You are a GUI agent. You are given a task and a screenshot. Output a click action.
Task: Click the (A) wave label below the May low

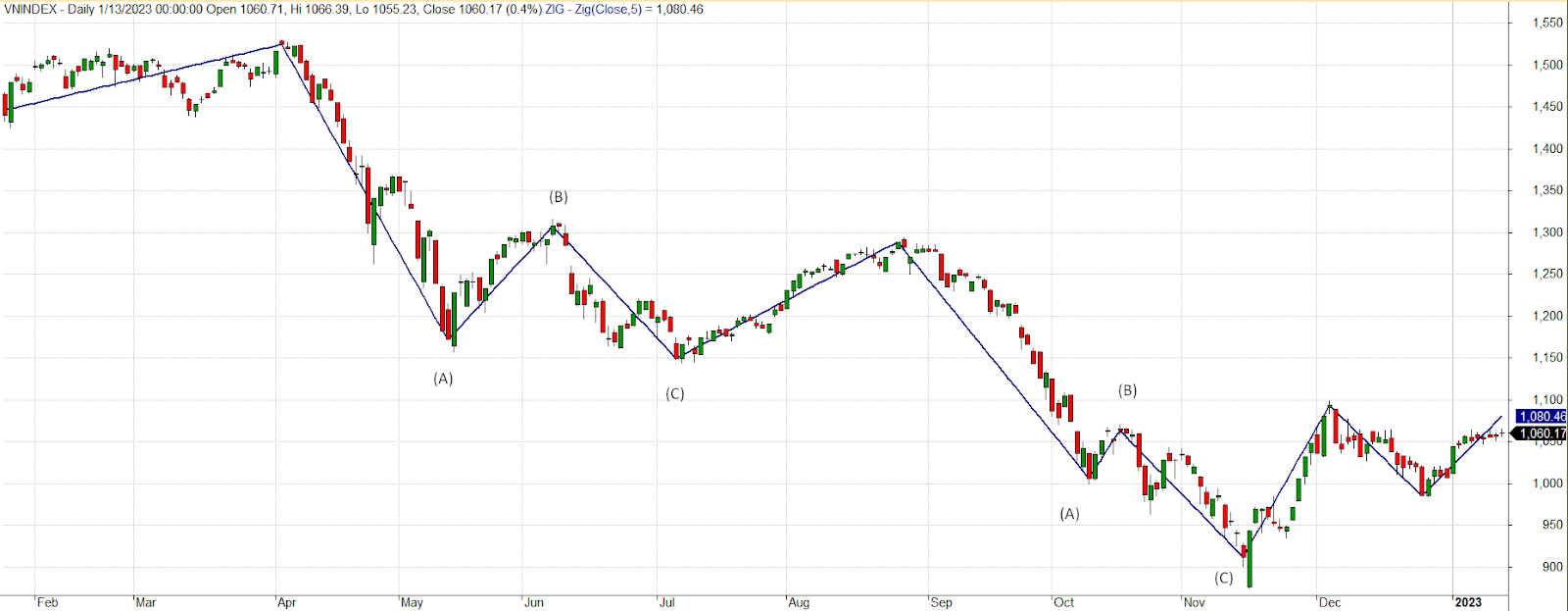[443, 379]
